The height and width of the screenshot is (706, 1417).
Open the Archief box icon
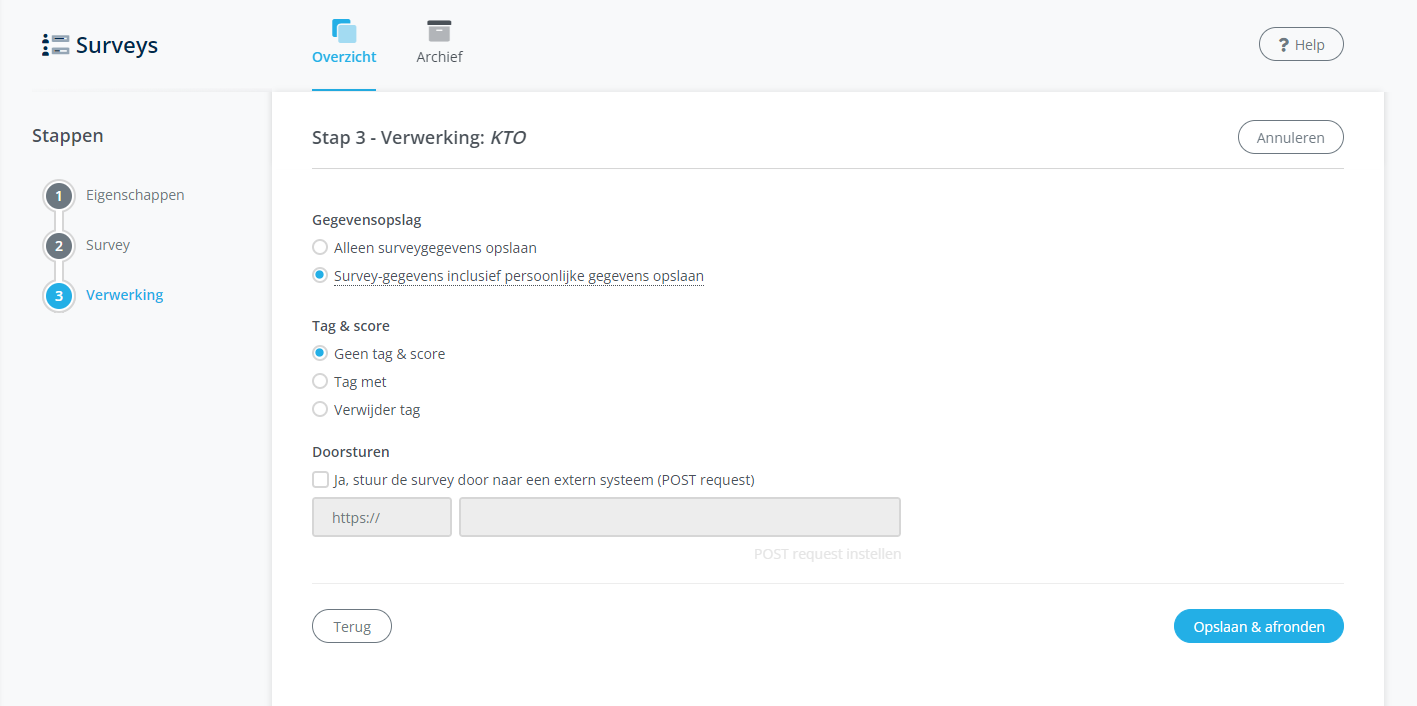click(439, 31)
